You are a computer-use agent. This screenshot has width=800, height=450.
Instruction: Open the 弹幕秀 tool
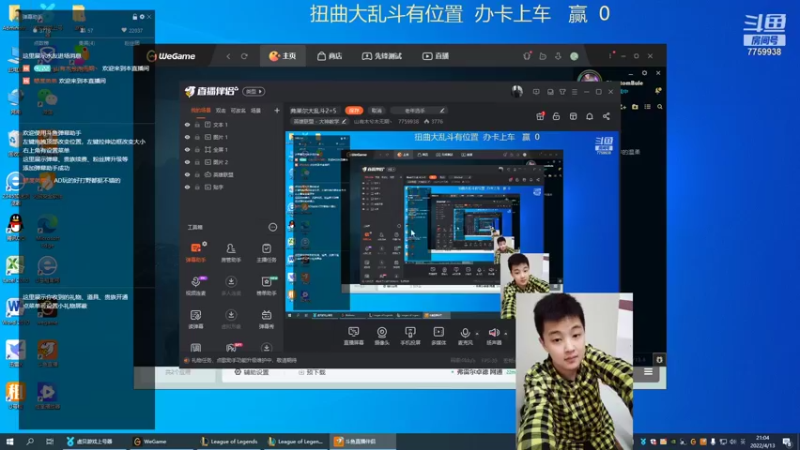tap(266, 319)
